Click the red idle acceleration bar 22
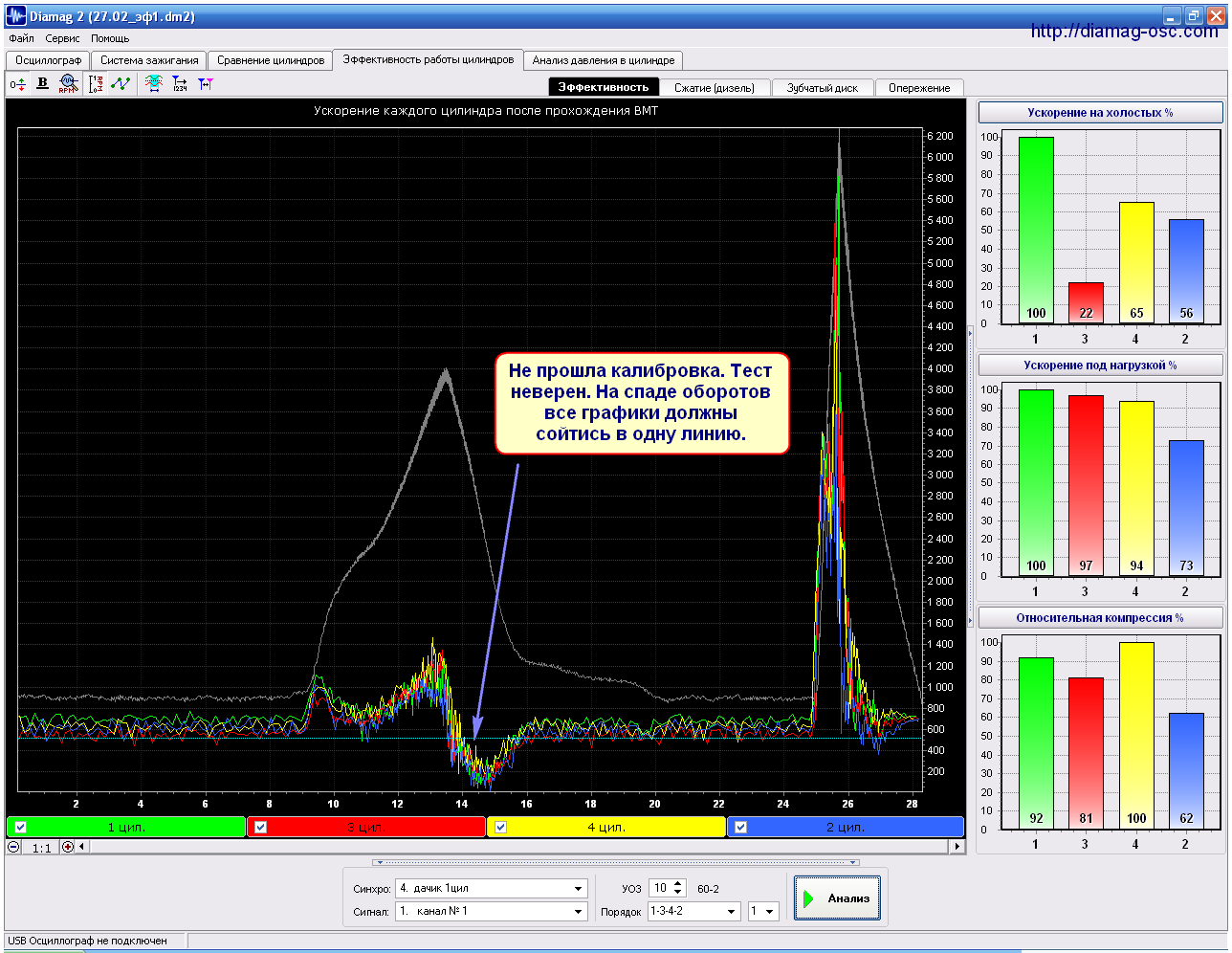1232x953 pixels. click(x=1086, y=303)
